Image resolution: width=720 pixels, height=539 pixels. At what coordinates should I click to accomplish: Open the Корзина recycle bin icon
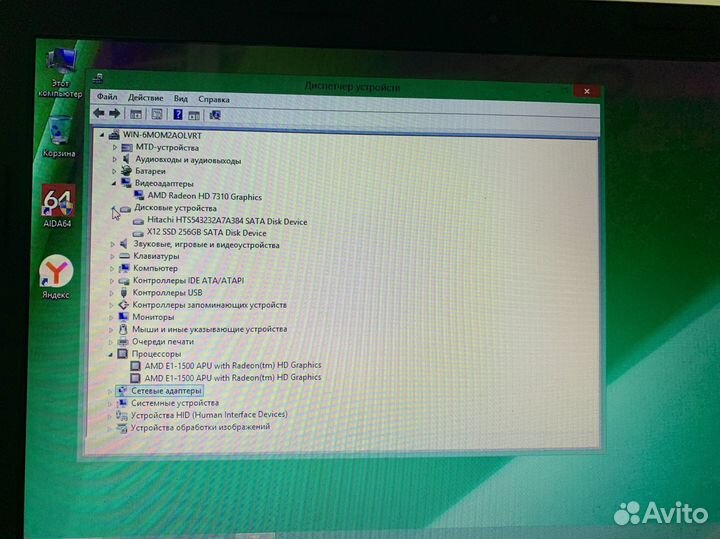point(58,136)
